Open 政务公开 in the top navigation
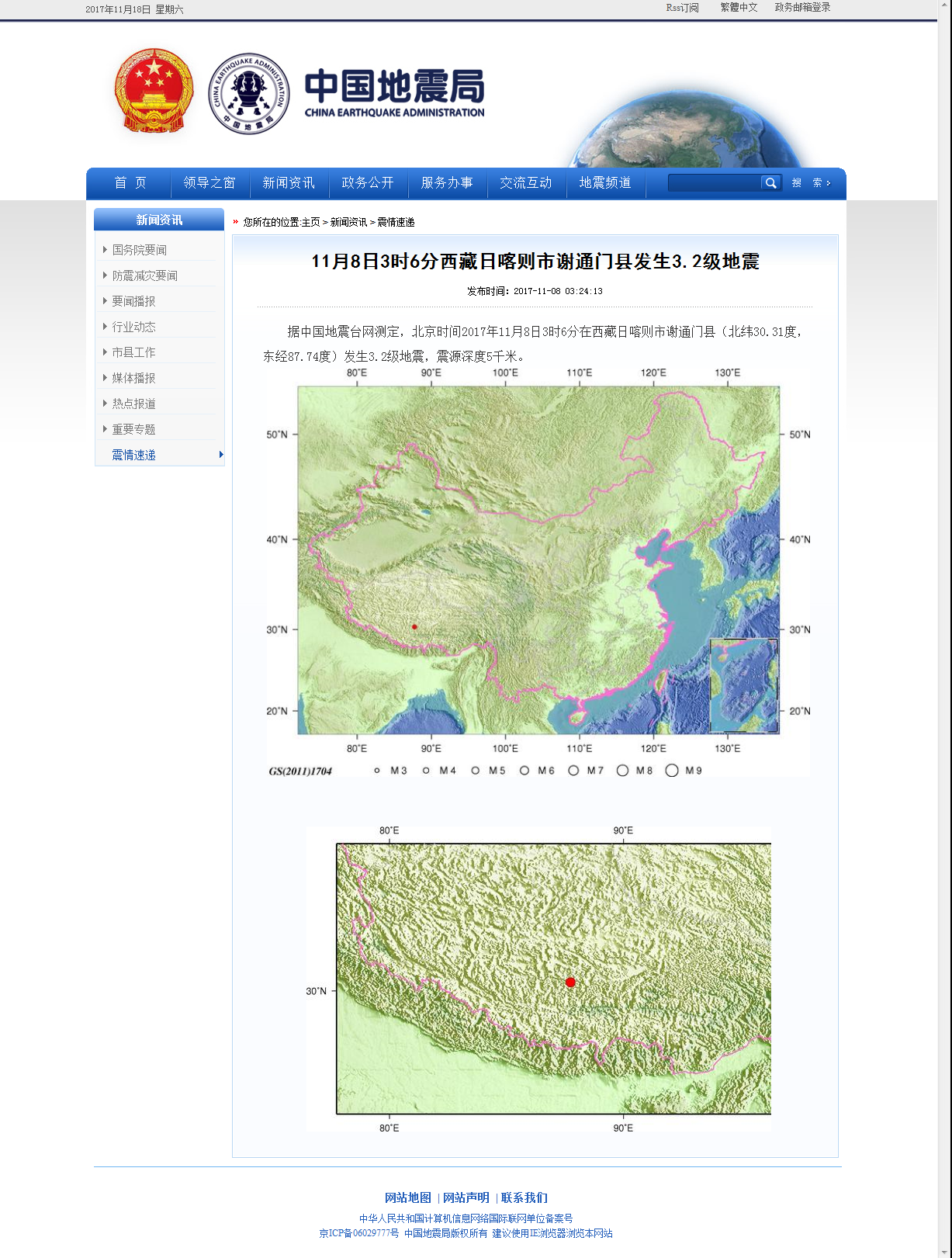The image size is (952, 1258). [368, 183]
